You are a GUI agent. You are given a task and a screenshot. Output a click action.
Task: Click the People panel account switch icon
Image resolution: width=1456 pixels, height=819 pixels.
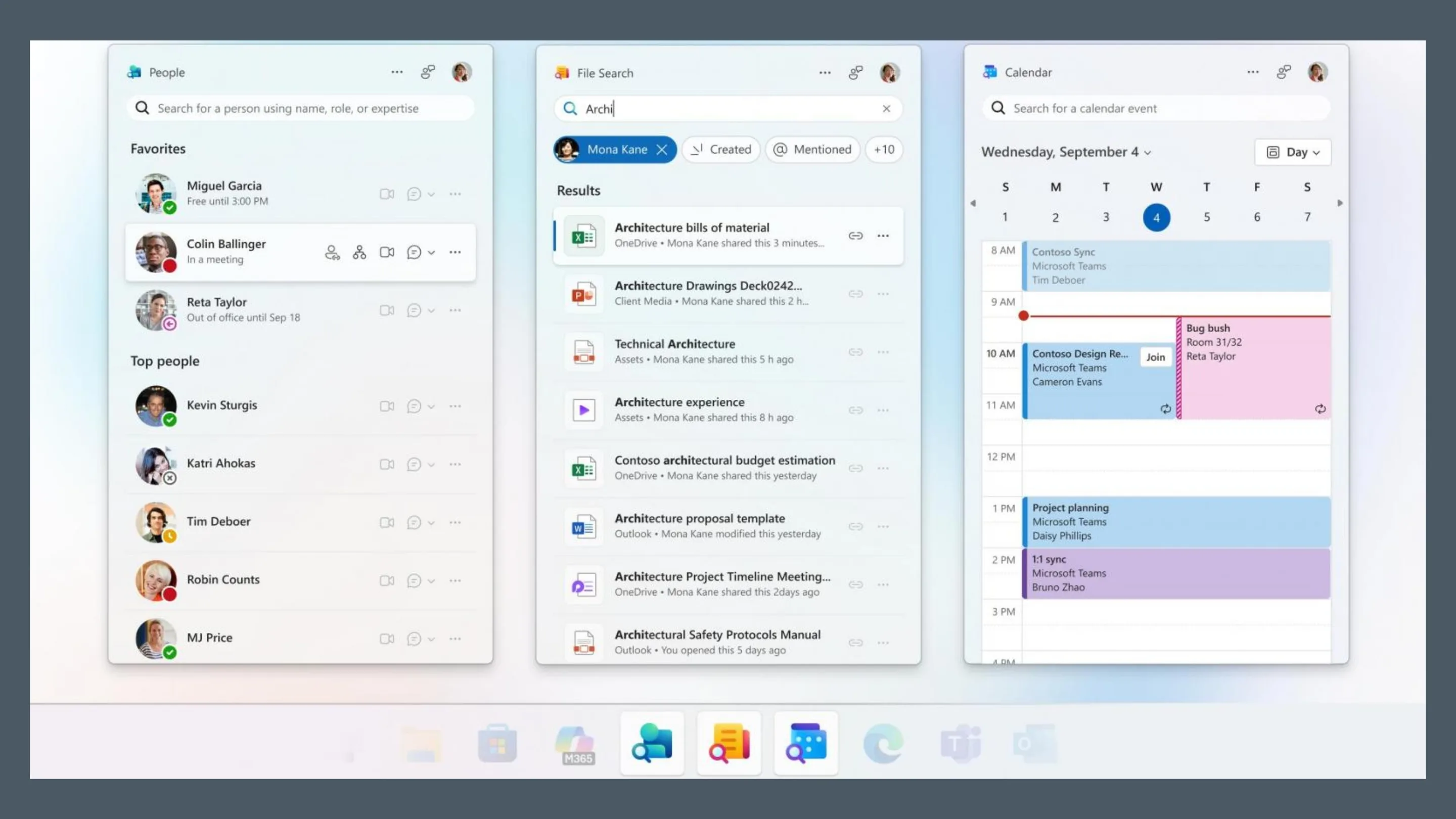[x=428, y=72]
